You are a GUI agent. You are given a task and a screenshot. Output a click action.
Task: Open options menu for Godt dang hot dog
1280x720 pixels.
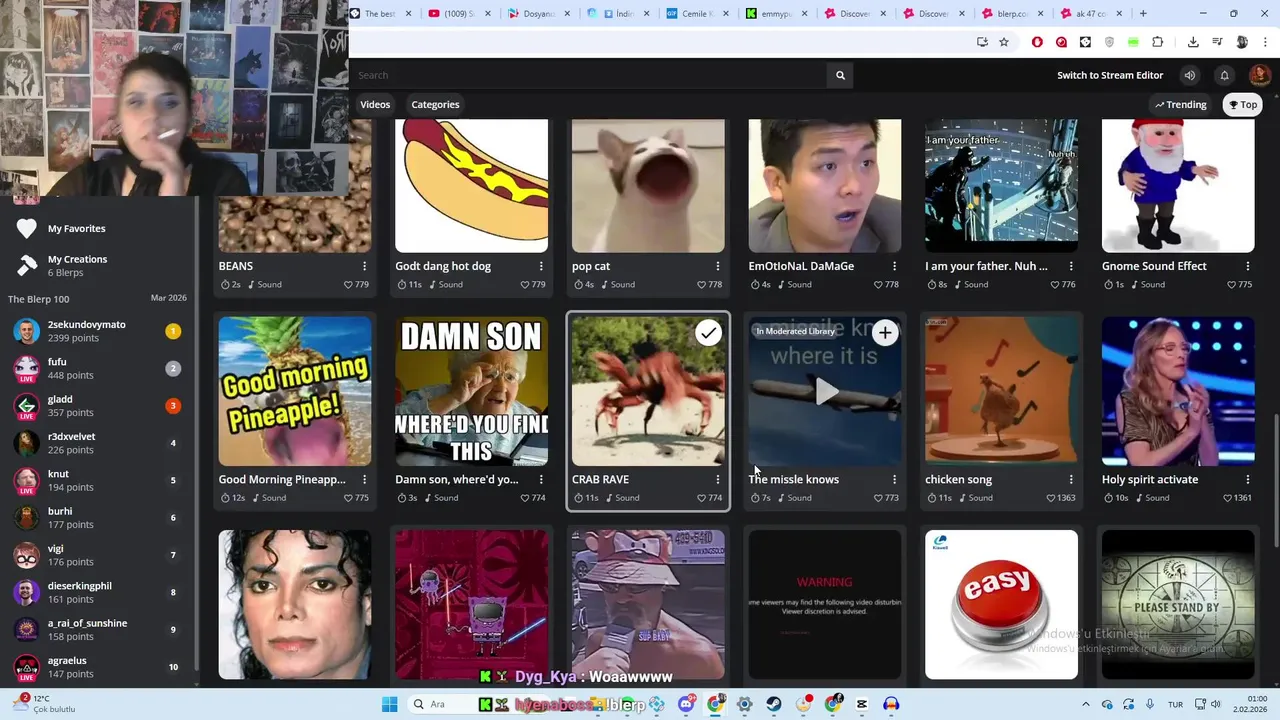point(541,266)
